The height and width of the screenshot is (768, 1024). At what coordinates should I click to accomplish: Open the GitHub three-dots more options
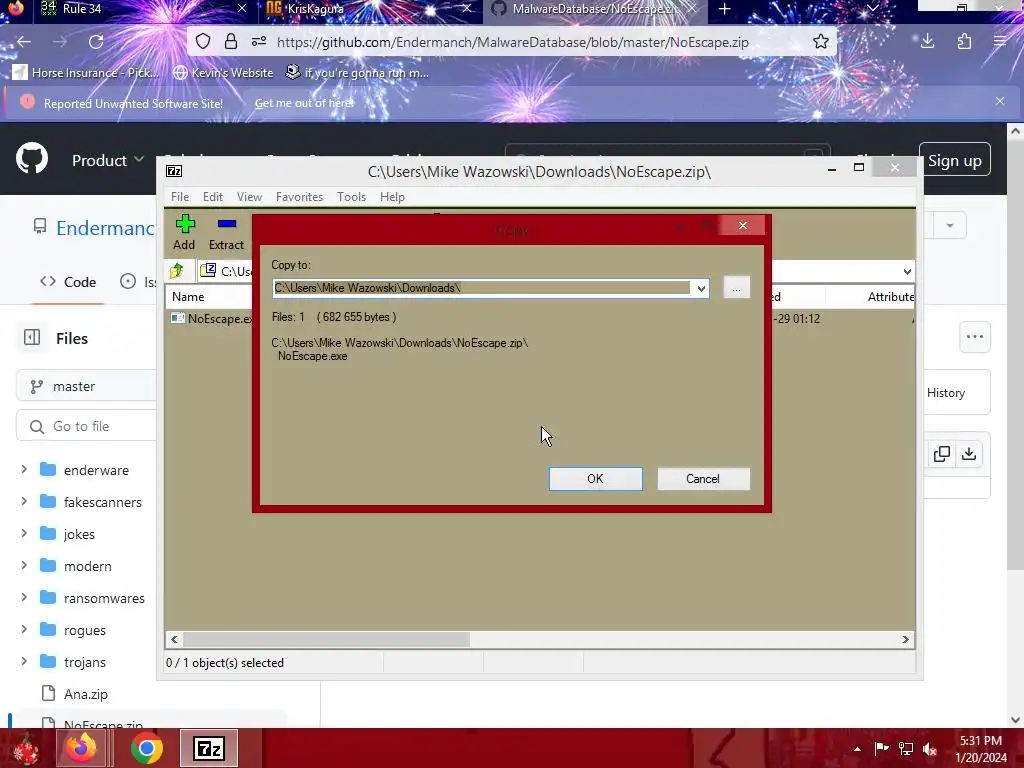[974, 337]
